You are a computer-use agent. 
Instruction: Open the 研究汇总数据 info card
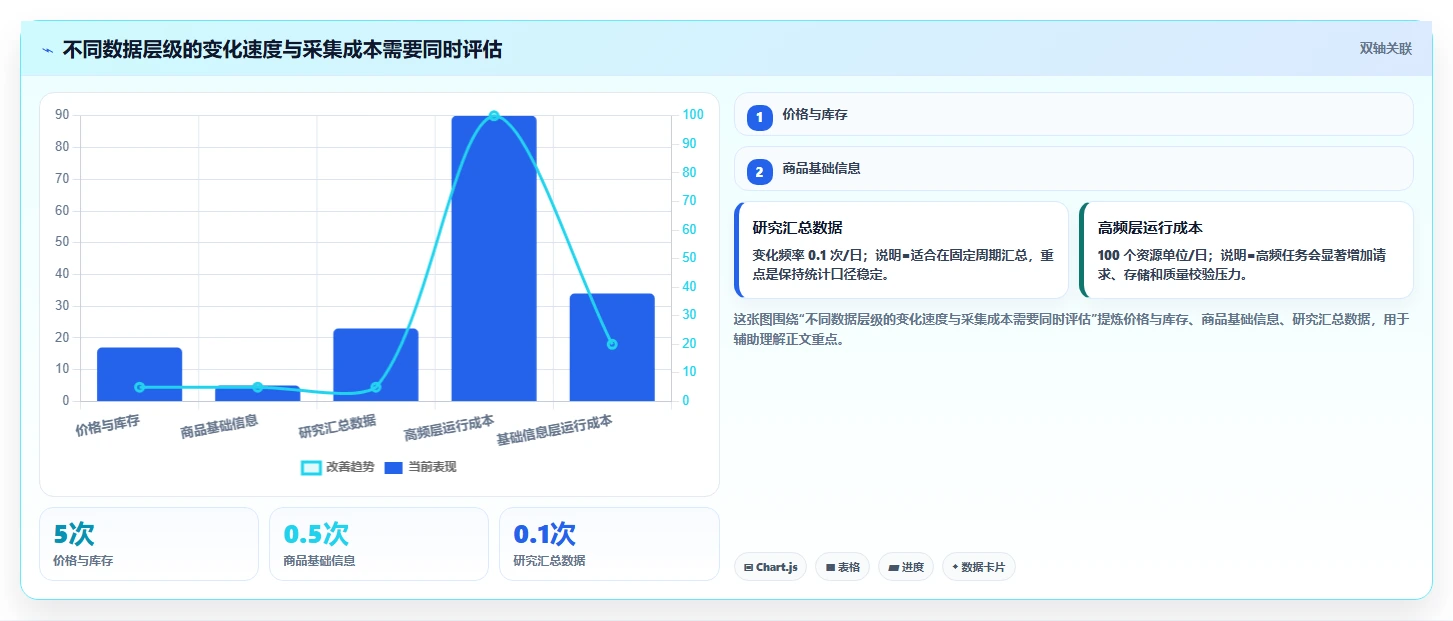[x=901, y=250]
